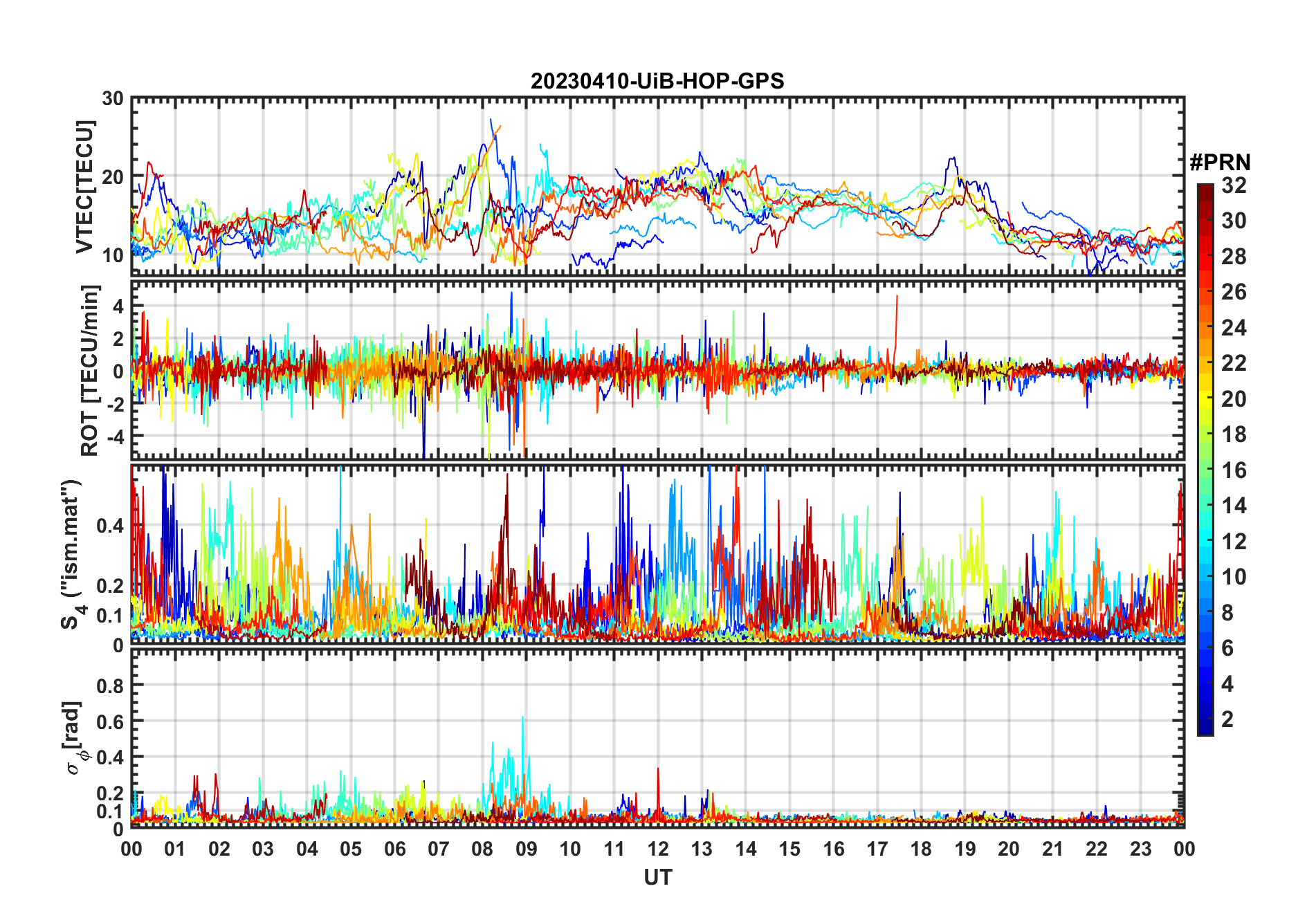Viewport: 1316px width, 920px height.
Task: Click the 12 hour tick on the x-axis
Action: 658,849
